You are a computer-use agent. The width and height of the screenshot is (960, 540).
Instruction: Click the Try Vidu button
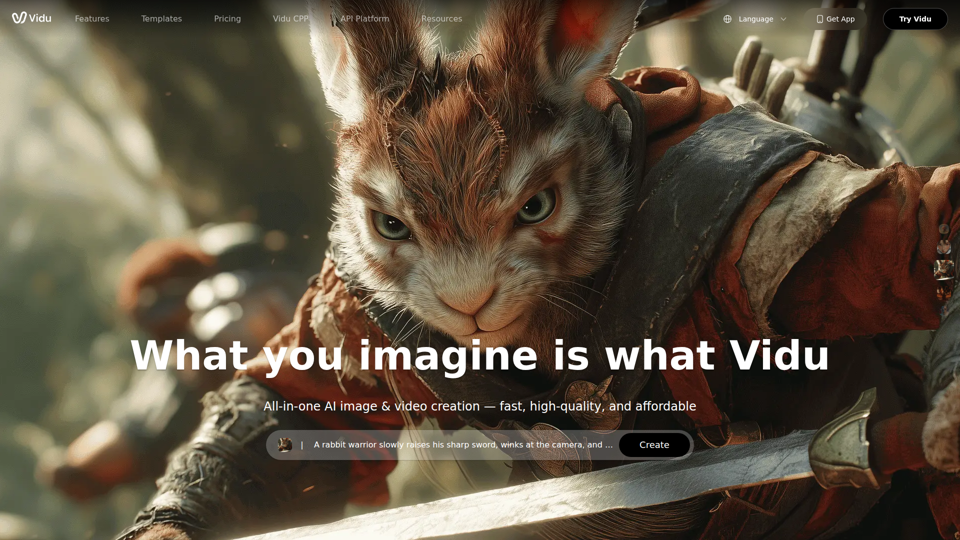[x=915, y=19]
